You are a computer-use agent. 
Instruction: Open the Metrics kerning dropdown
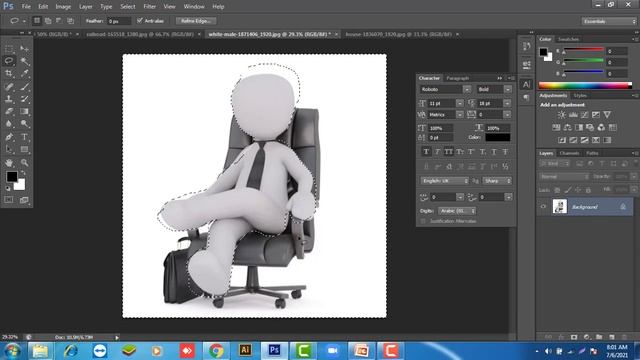460,115
